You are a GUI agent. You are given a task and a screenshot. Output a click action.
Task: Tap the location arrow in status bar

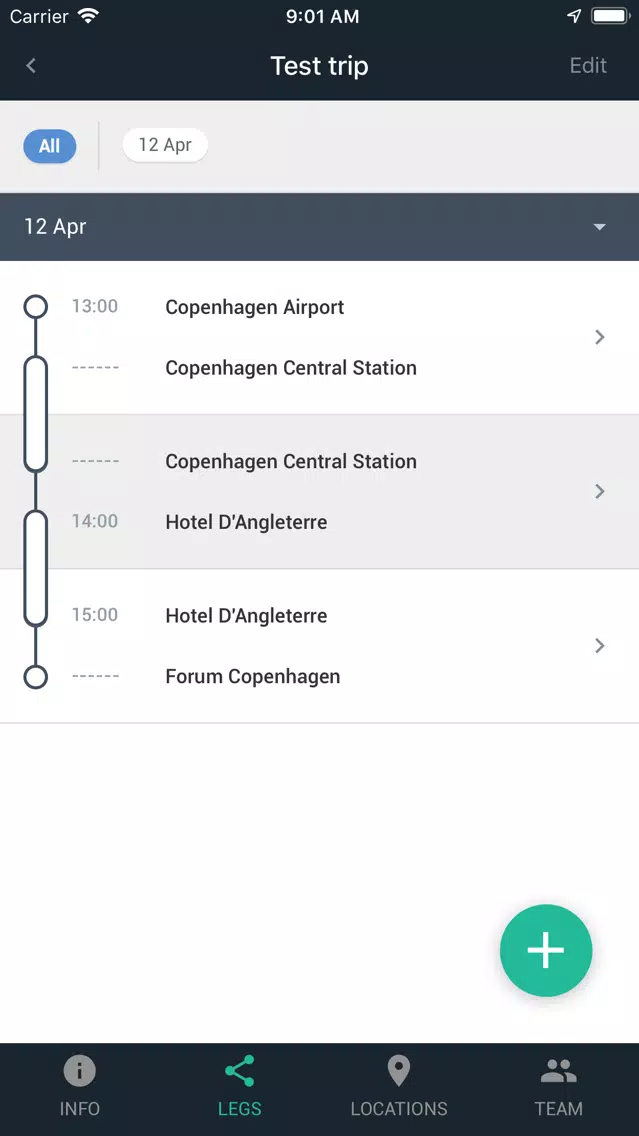(x=574, y=16)
